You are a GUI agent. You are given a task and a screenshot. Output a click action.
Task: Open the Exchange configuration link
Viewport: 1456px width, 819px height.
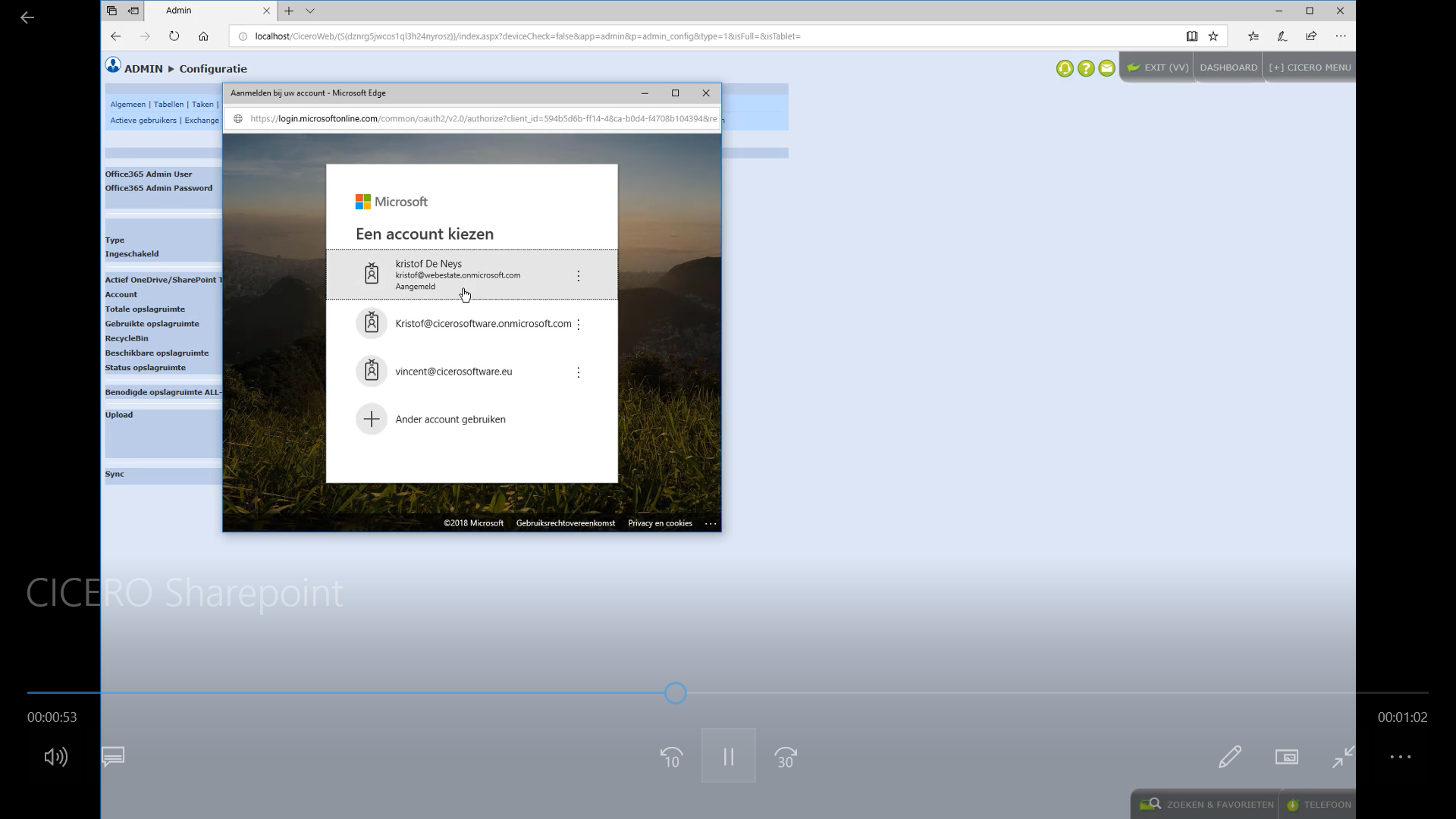[x=202, y=121]
